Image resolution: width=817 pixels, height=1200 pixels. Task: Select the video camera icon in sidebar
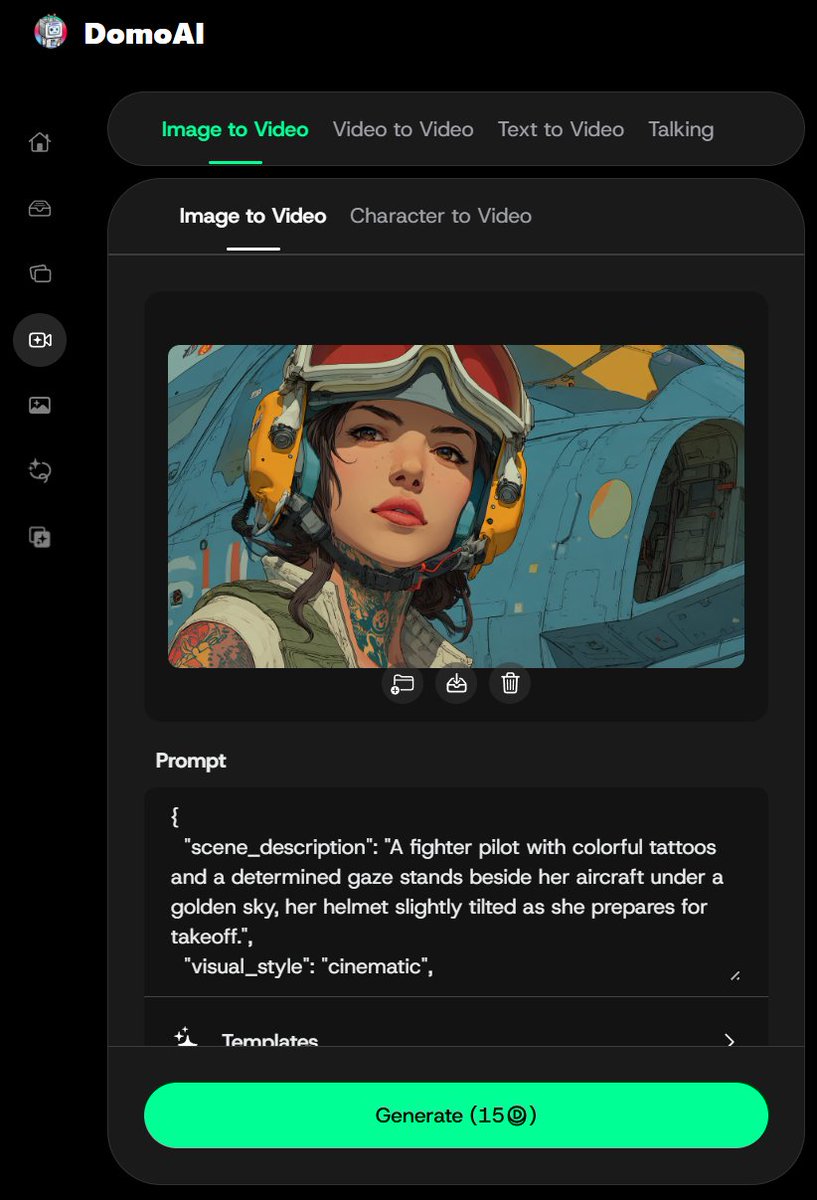click(40, 340)
